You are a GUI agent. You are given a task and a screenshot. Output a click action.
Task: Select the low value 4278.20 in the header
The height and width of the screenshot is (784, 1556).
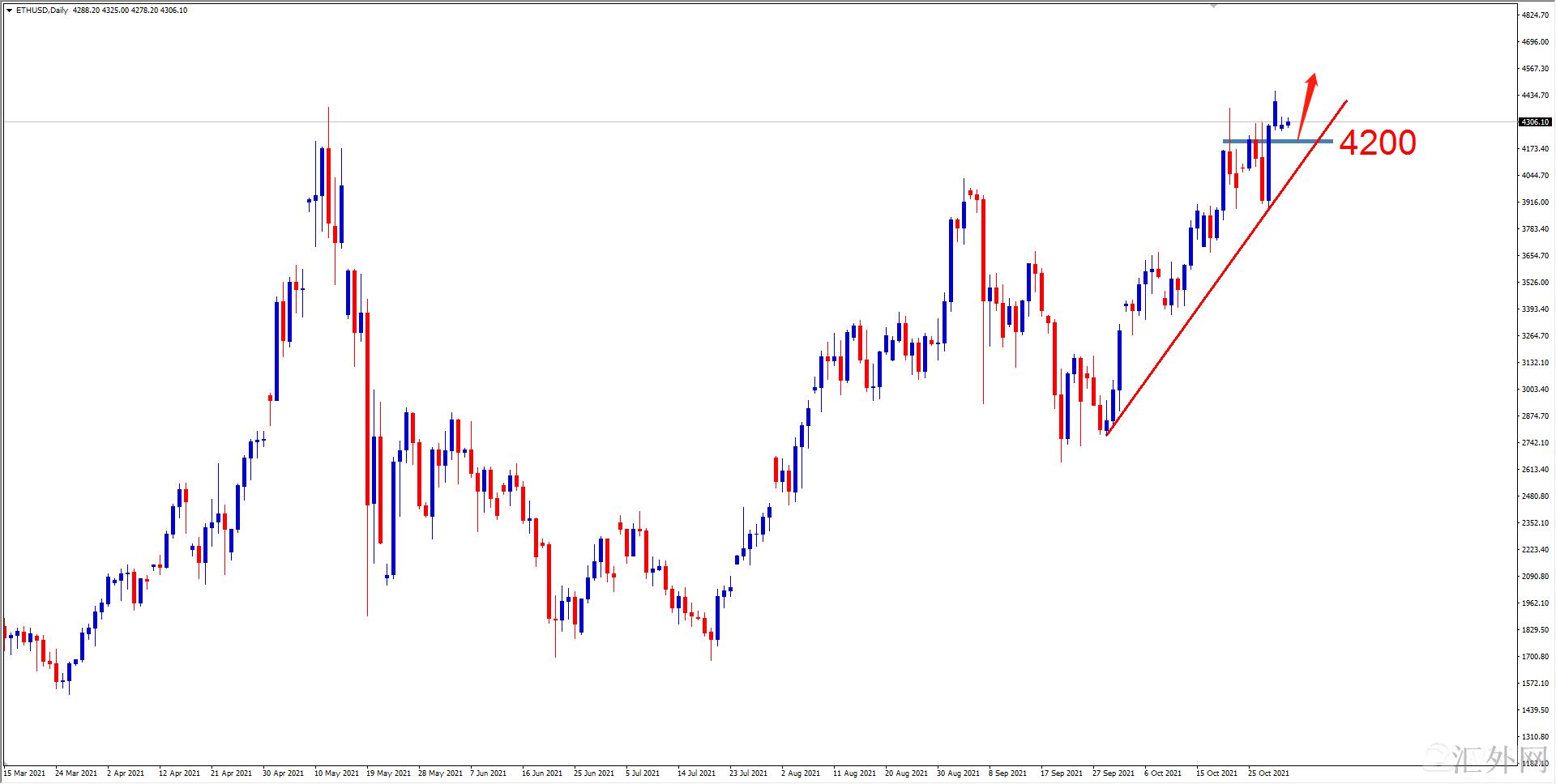pyautogui.click(x=144, y=11)
